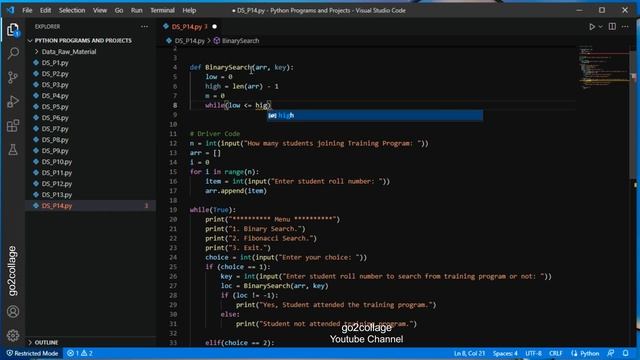Open DS_P5.py in explorer
Screen dimensions: 640x360
[x=55, y=107]
